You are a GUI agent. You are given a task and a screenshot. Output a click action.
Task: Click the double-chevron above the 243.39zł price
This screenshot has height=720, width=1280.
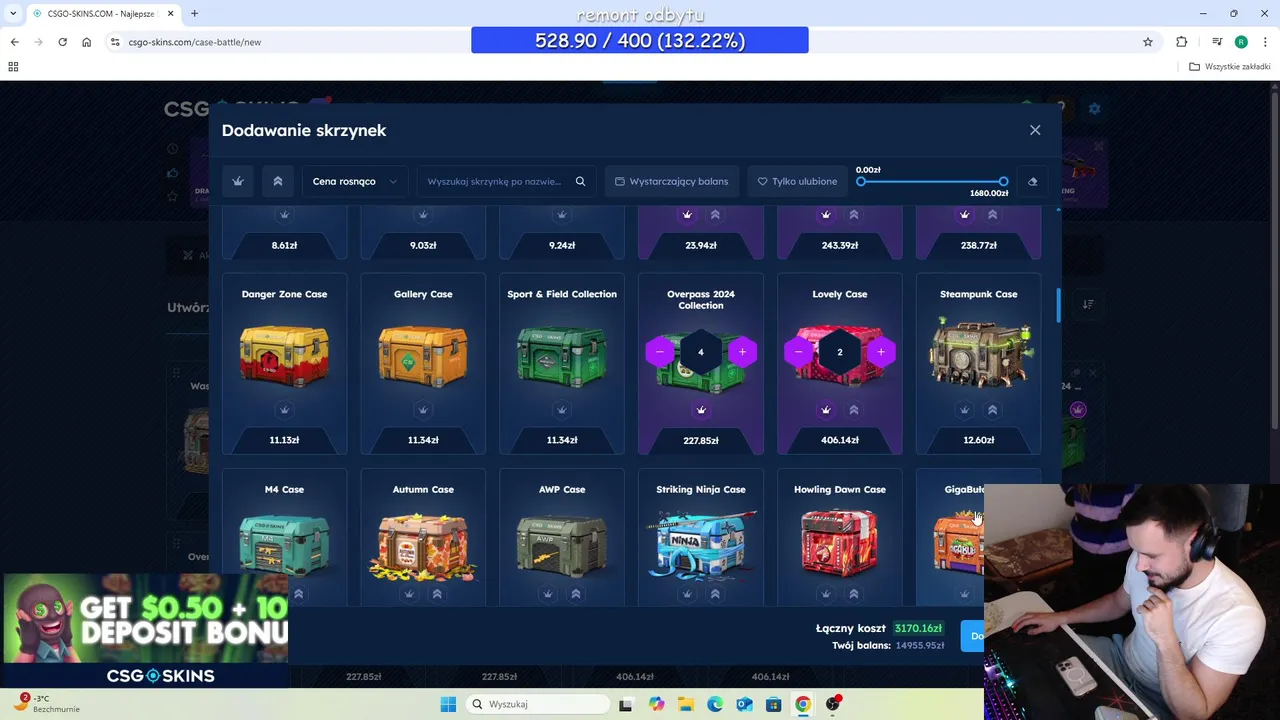click(x=854, y=215)
